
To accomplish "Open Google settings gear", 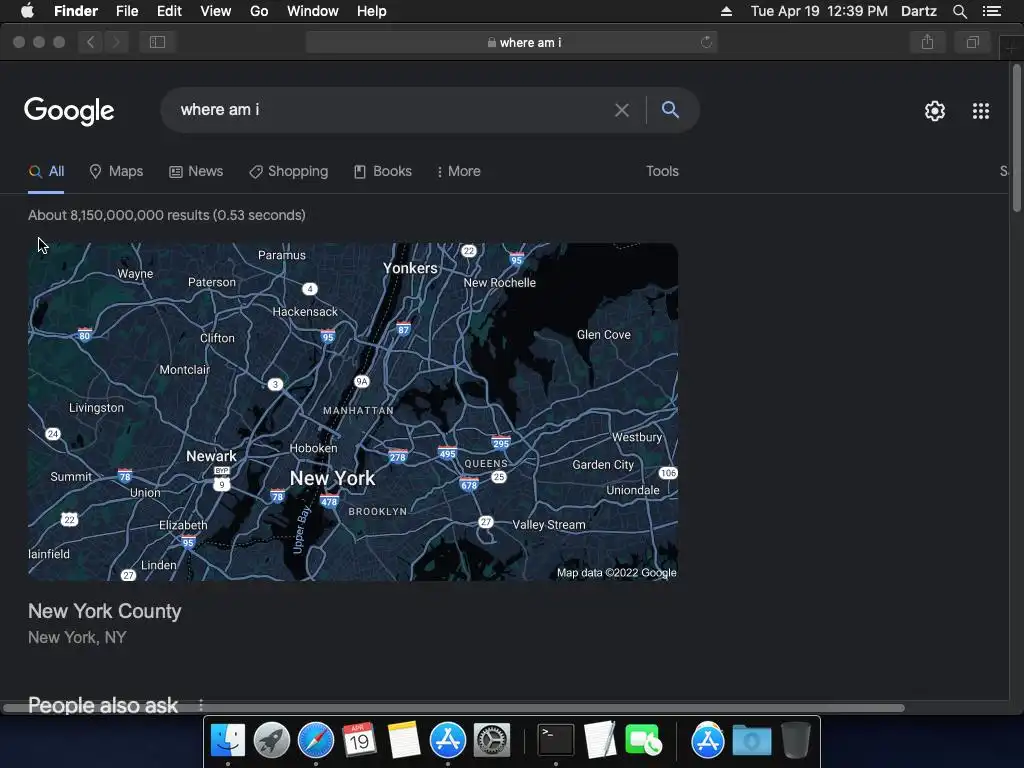I will [935, 111].
